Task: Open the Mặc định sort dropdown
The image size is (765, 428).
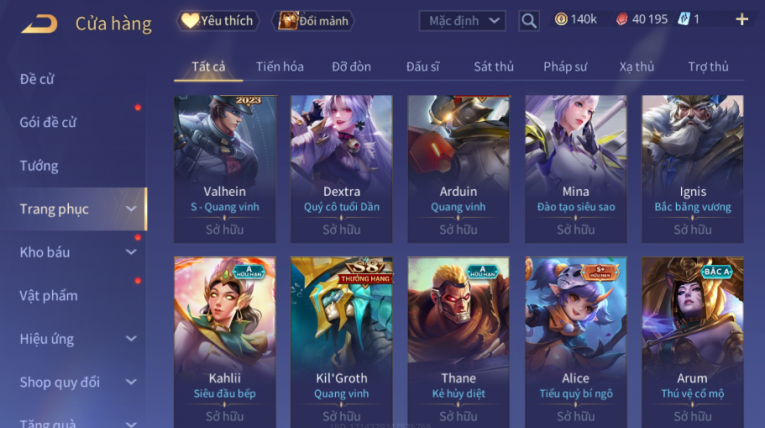Action: pos(463,21)
